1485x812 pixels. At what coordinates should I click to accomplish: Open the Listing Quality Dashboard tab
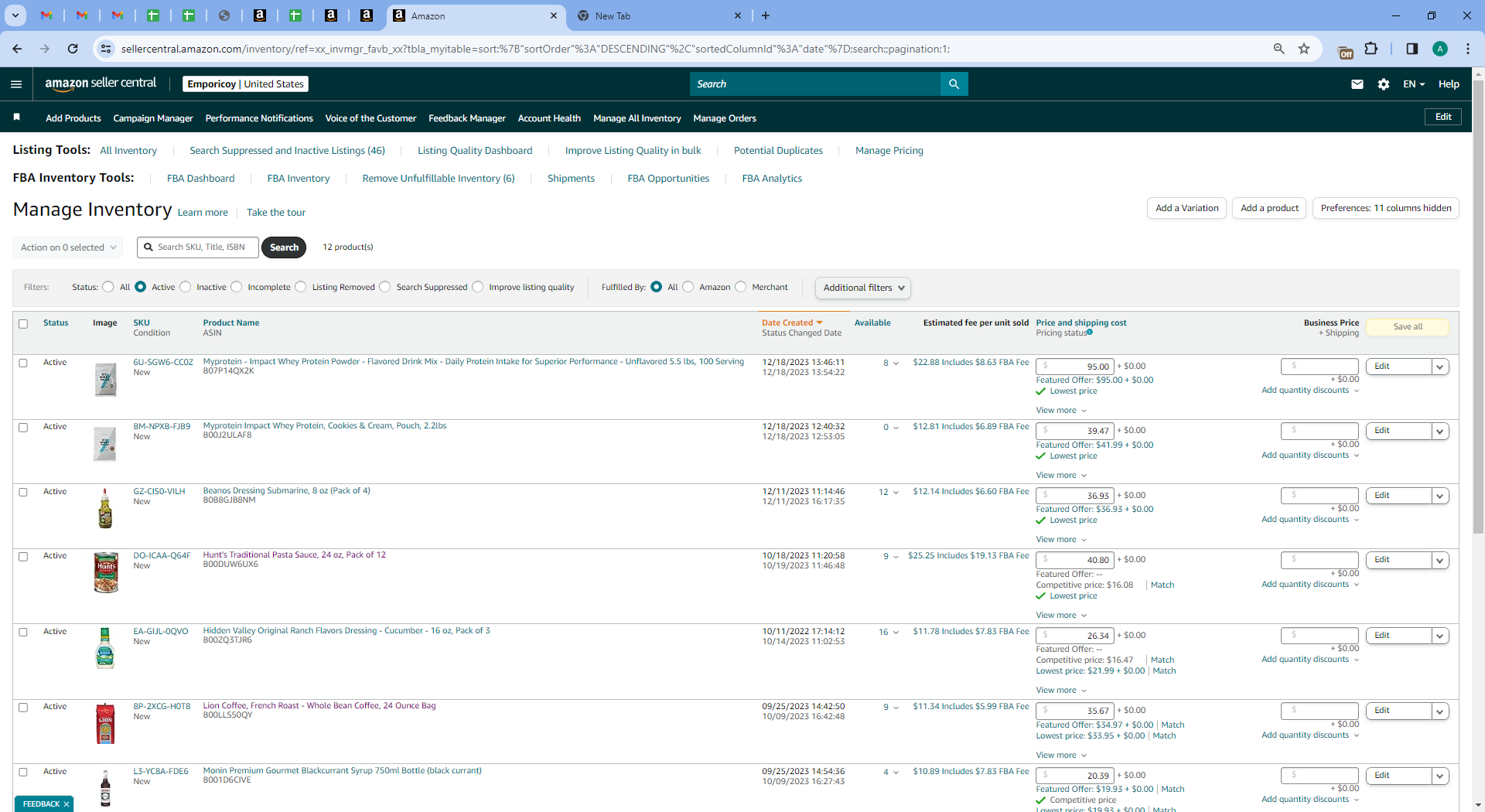tap(475, 151)
